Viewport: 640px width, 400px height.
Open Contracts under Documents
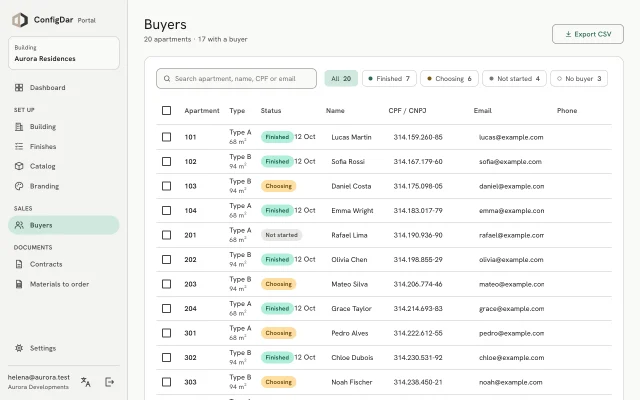[x=64, y=264]
